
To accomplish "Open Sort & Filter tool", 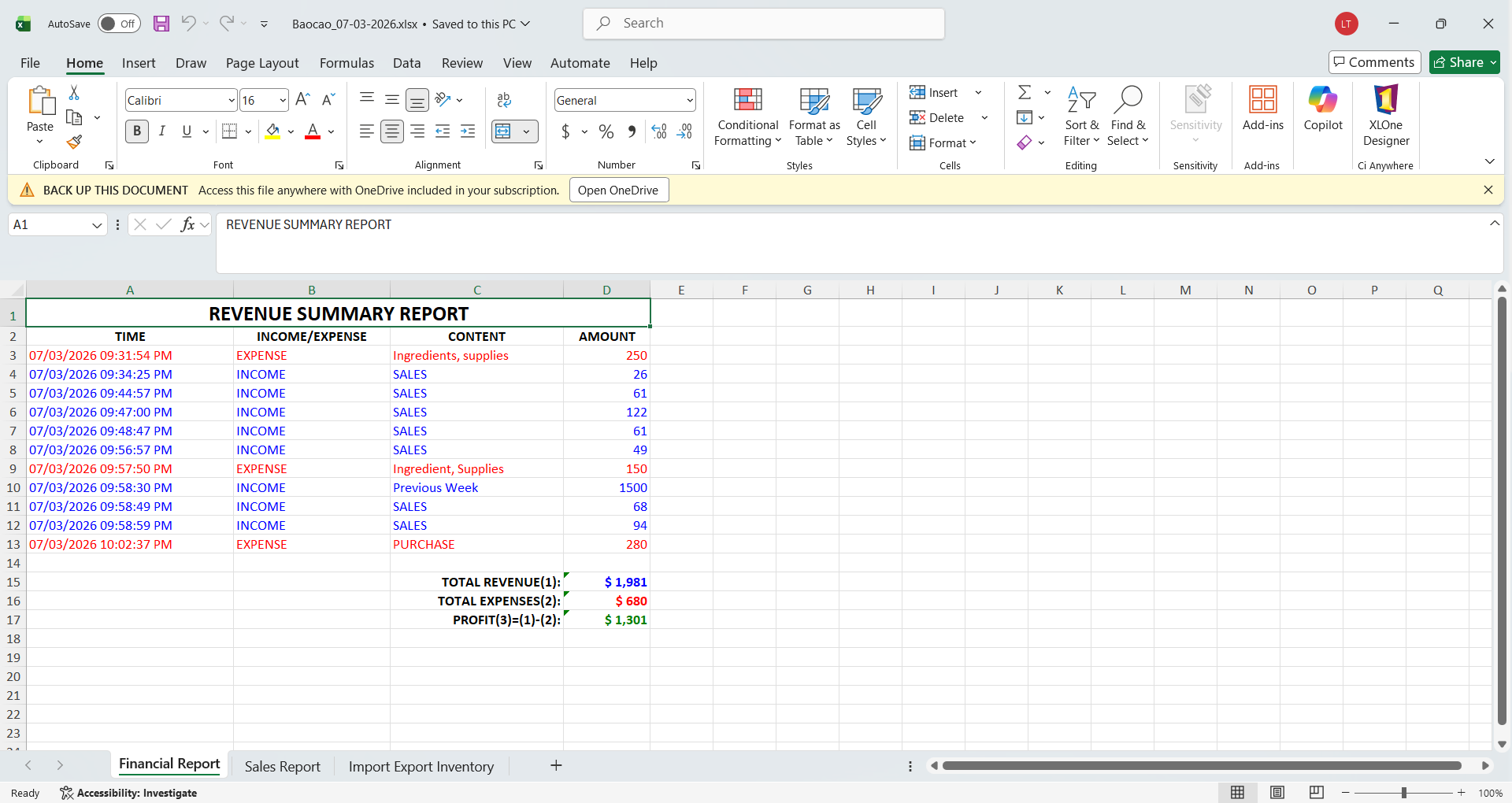I will point(1081,117).
